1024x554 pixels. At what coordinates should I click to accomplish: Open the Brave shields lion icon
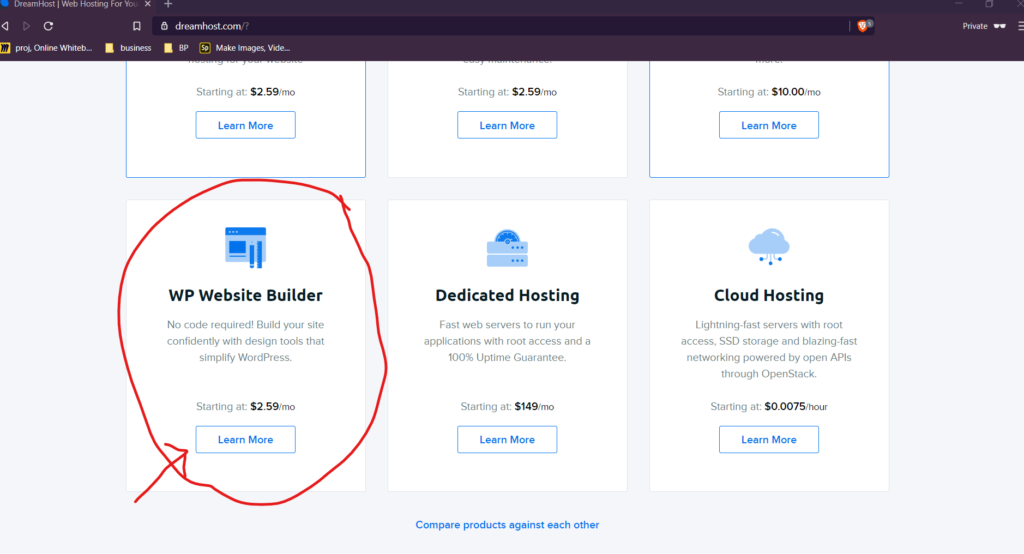pyautogui.click(x=863, y=26)
